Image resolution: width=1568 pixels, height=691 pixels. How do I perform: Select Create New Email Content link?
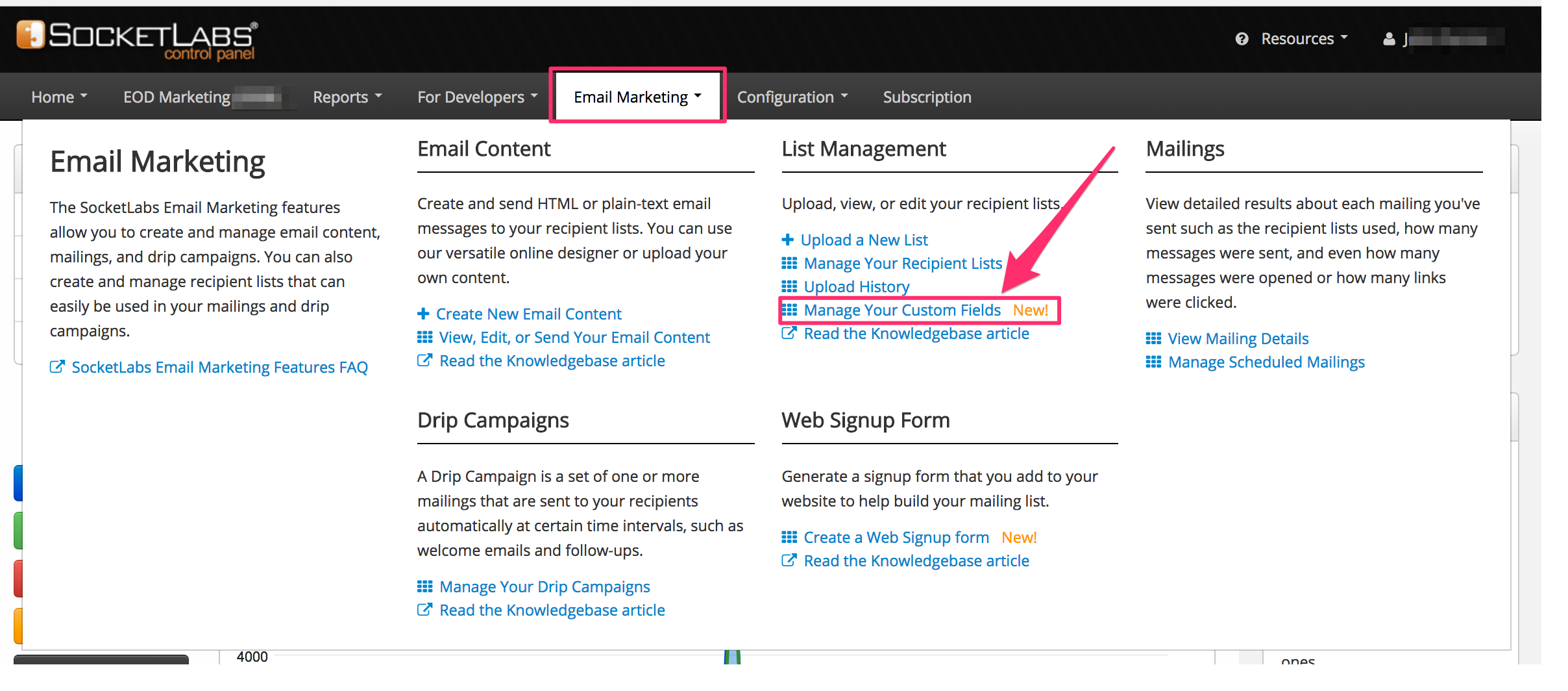pos(528,314)
